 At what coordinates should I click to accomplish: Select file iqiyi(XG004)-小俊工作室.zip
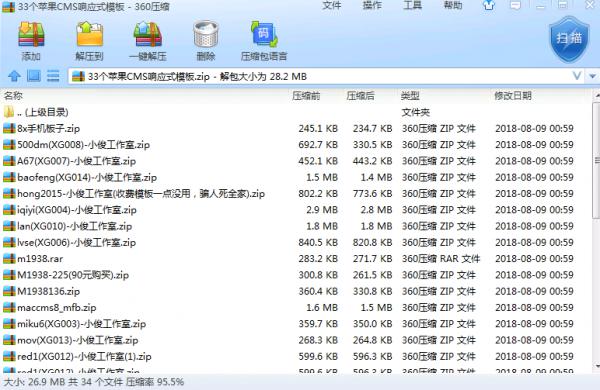coord(297,210)
